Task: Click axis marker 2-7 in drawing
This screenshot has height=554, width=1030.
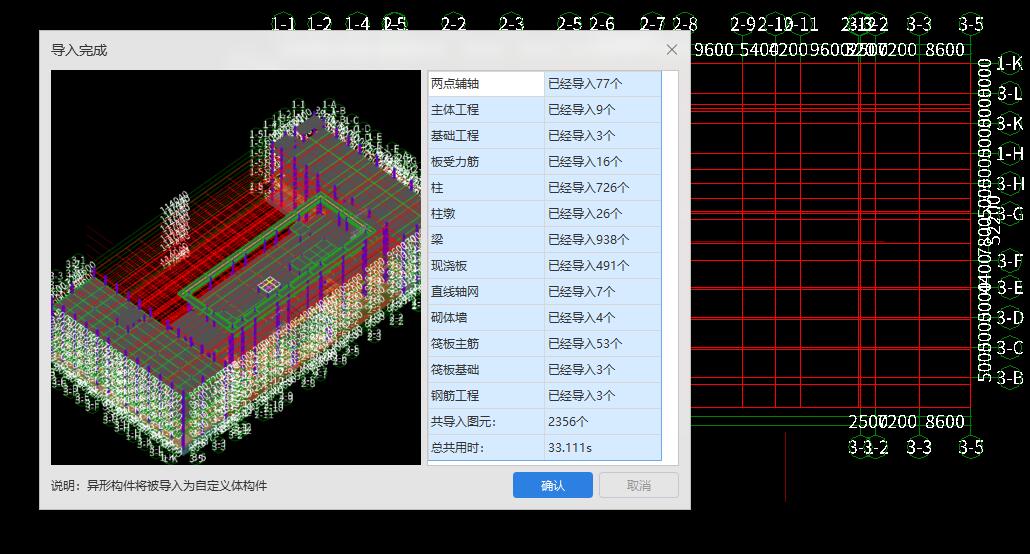Action: pos(652,24)
